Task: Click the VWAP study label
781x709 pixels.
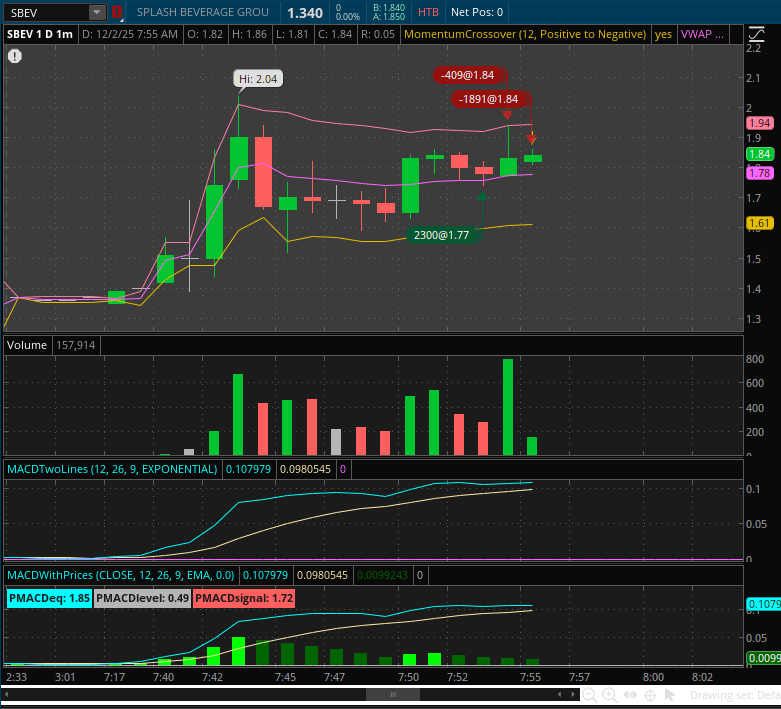Action: pyautogui.click(x=702, y=34)
